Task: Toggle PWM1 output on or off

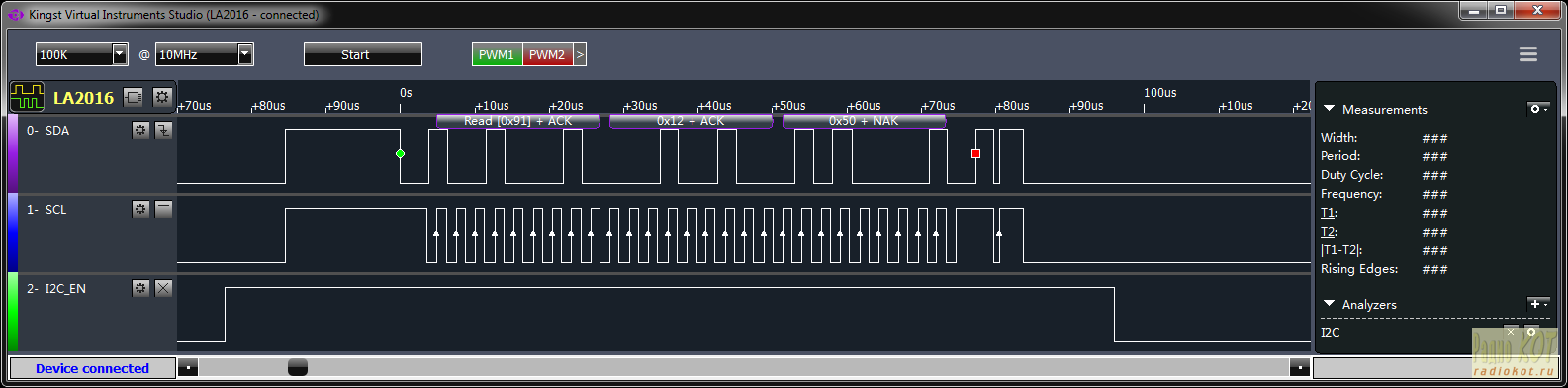Action: click(497, 55)
